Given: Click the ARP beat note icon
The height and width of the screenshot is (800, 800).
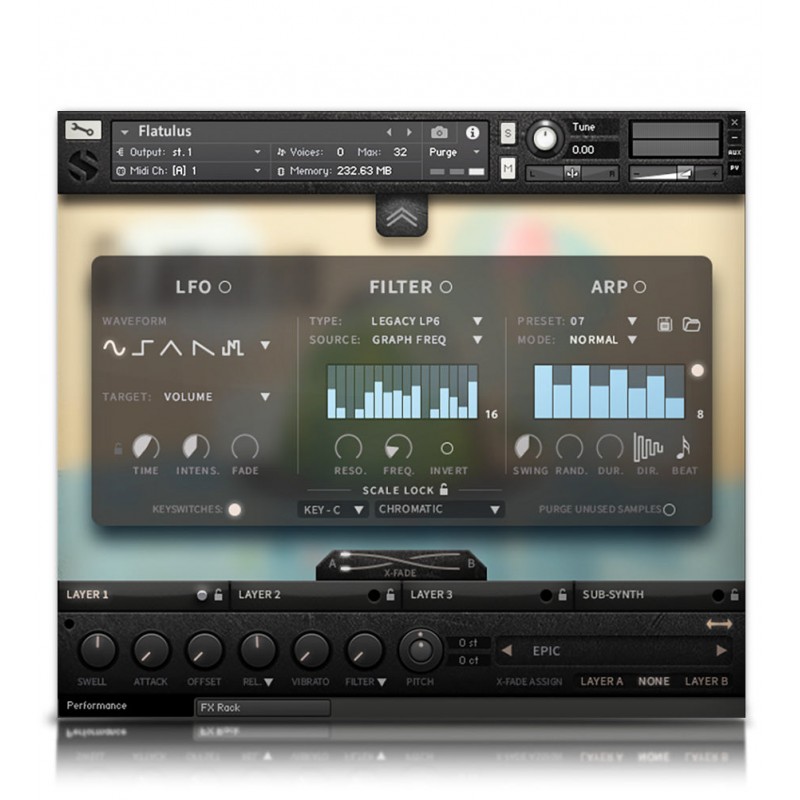Looking at the screenshot, I should tap(683, 447).
